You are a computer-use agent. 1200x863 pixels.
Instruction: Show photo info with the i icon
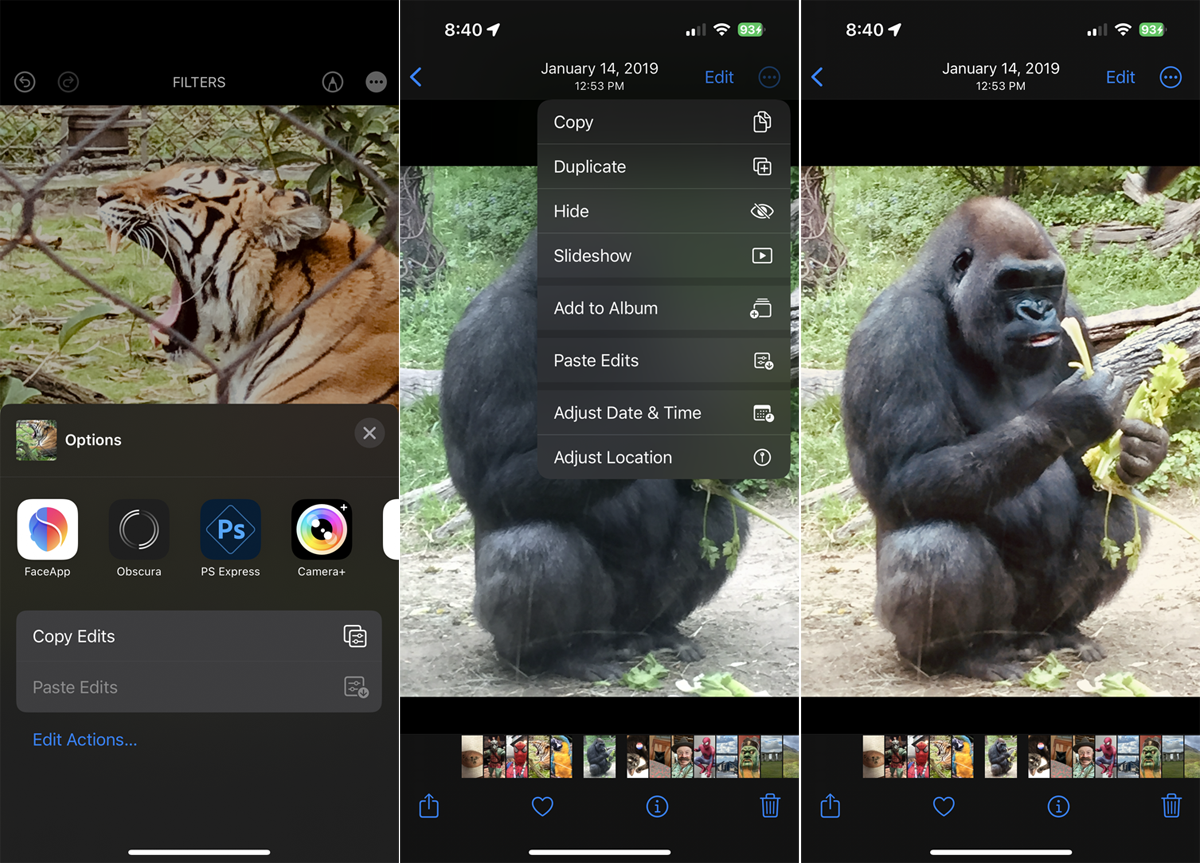pos(1058,806)
